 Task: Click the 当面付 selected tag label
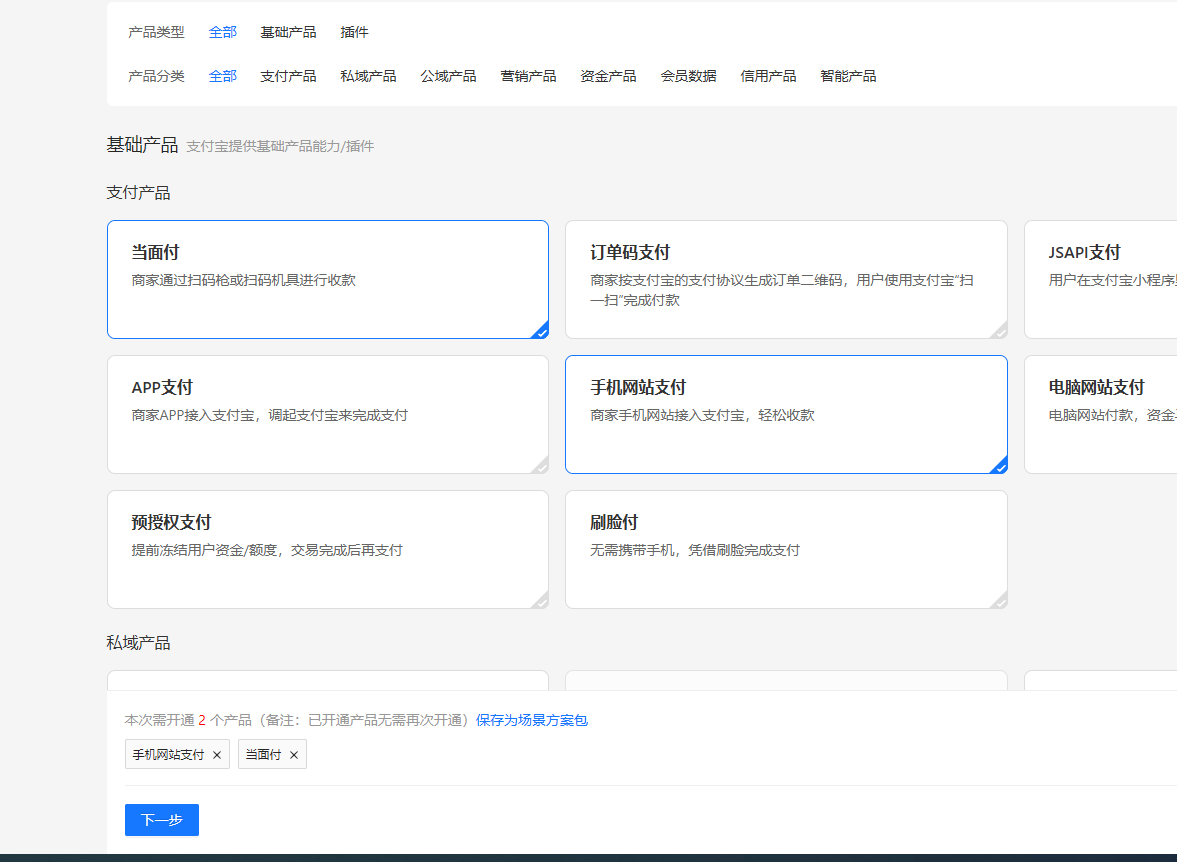tap(263, 755)
